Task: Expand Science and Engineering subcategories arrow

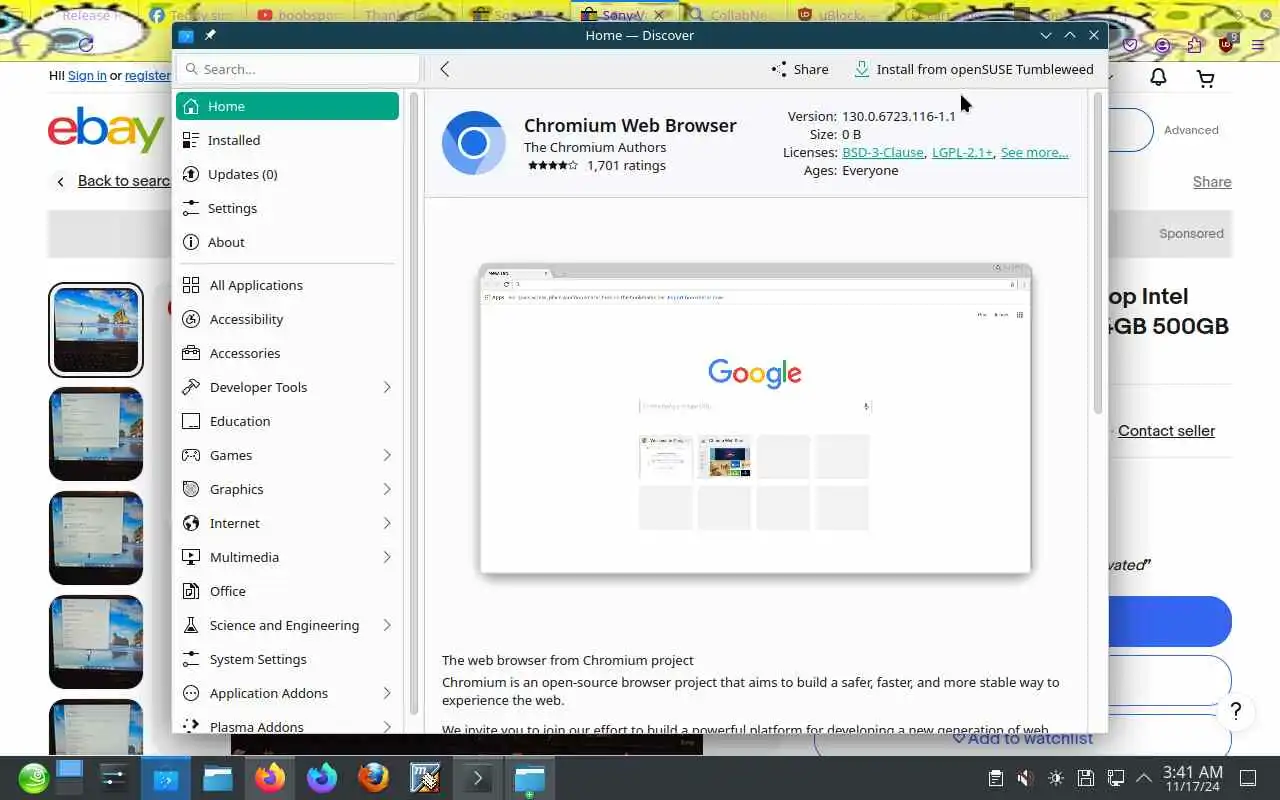Action: pos(387,625)
